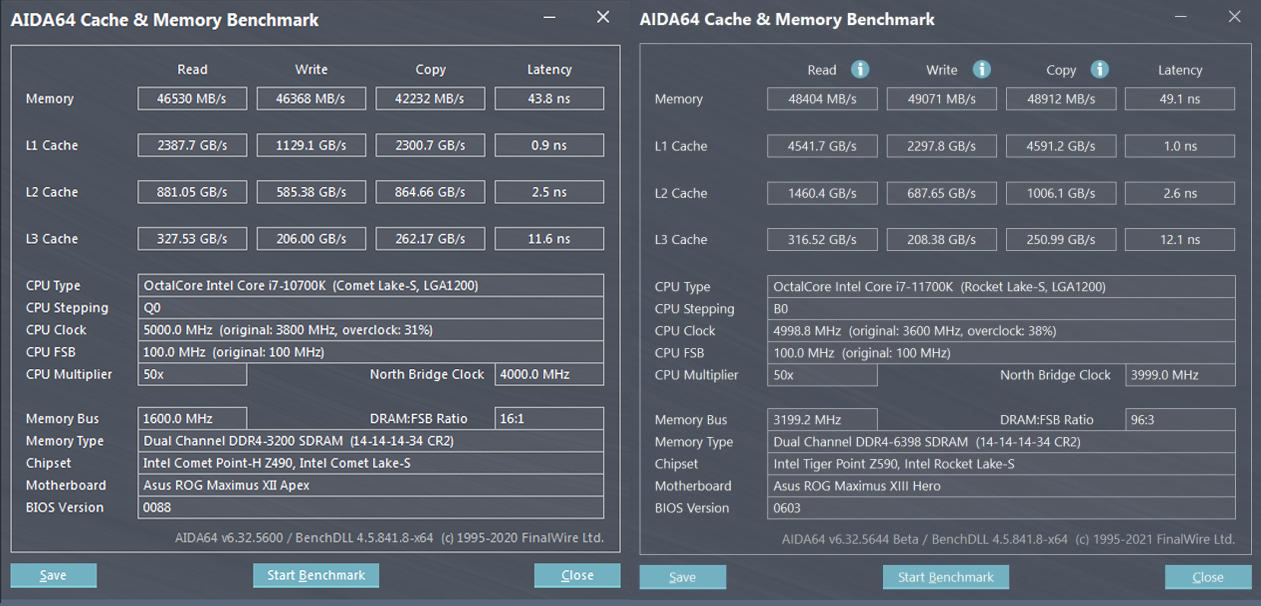
Task: Select memory write value 46368 MB/s
Action: 311,98
